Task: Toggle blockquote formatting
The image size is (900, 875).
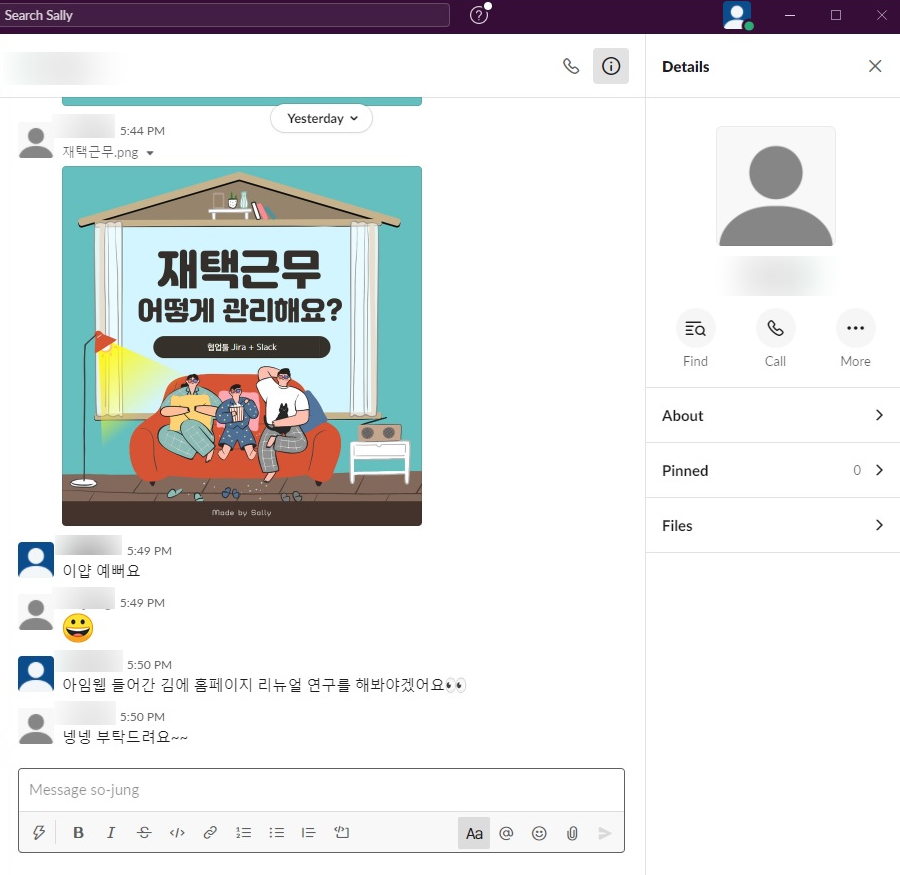Action: (308, 833)
